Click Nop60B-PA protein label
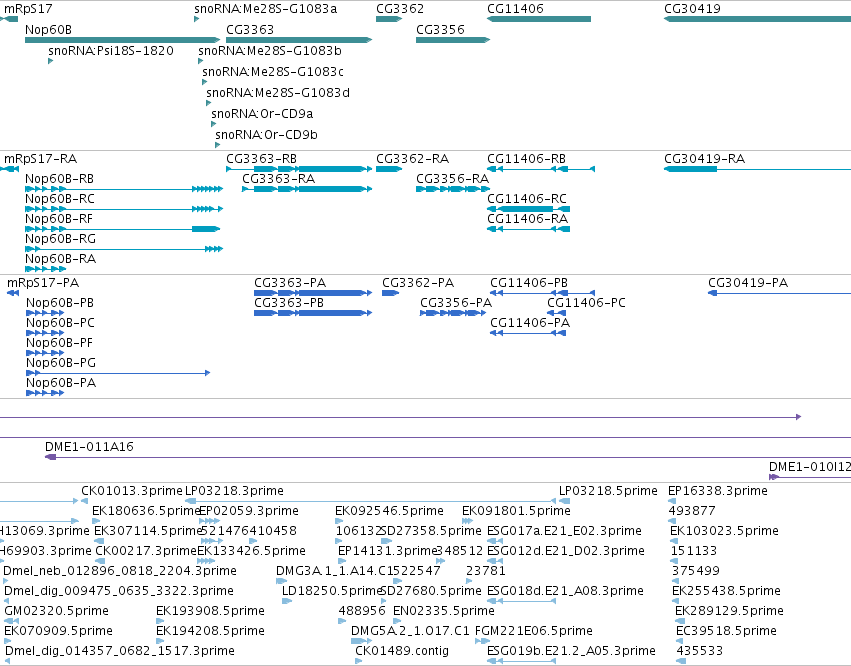This screenshot has height=666, width=851. [61, 383]
